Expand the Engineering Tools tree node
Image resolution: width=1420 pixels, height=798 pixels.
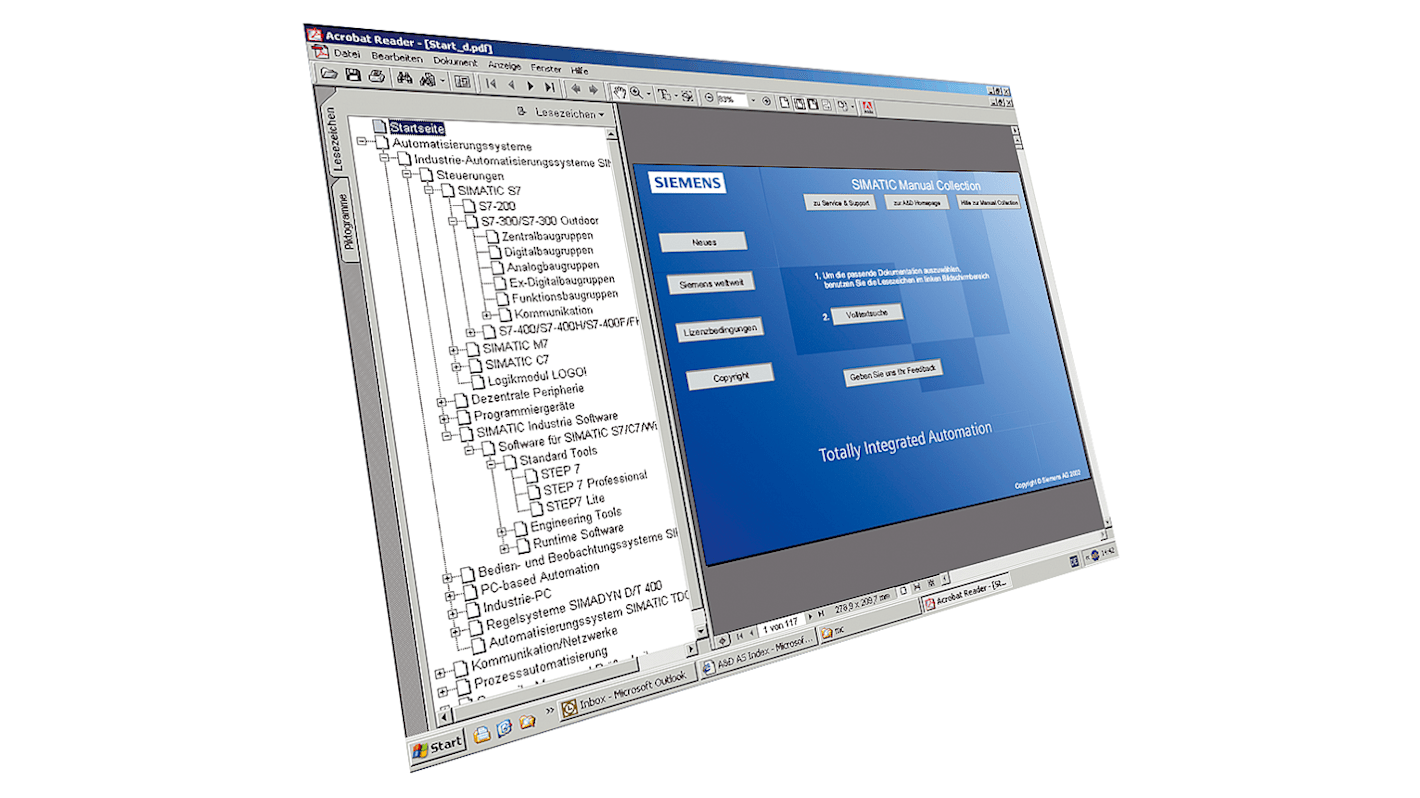(501, 531)
